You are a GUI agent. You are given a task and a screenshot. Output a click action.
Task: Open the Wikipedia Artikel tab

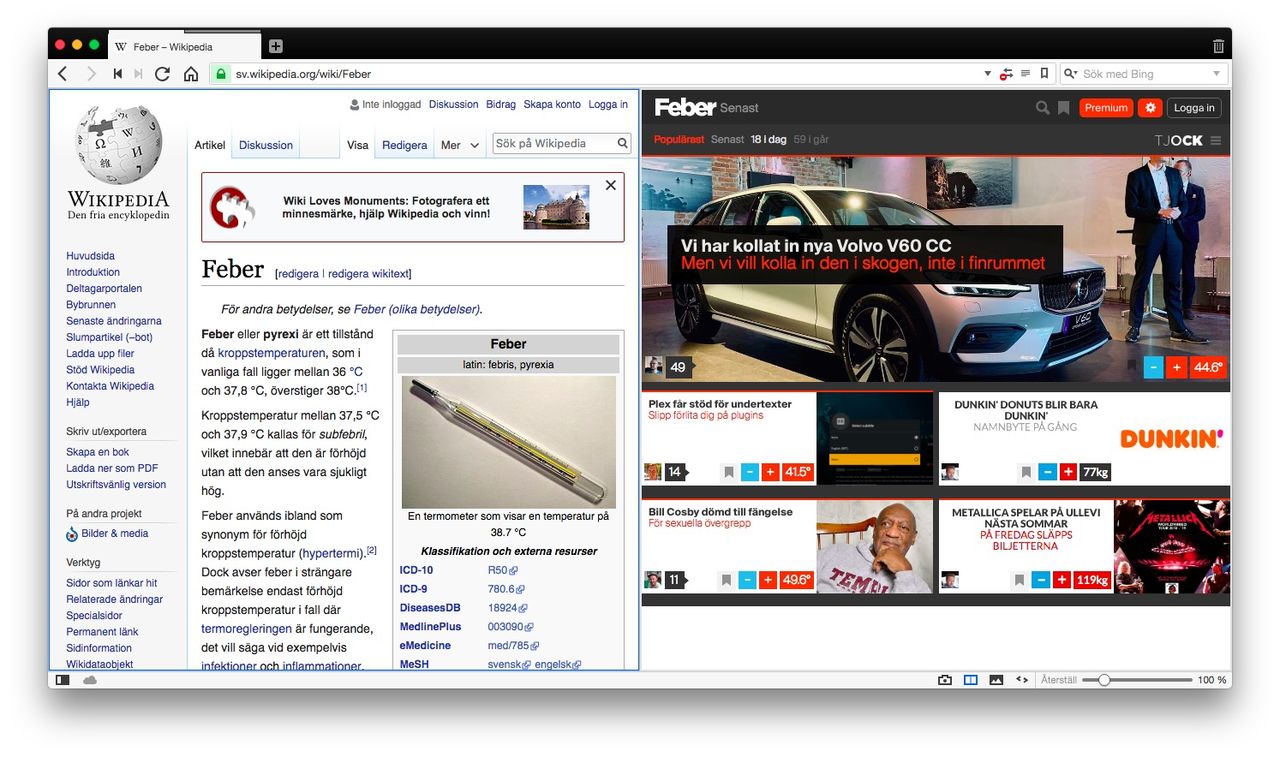pyautogui.click(x=209, y=145)
